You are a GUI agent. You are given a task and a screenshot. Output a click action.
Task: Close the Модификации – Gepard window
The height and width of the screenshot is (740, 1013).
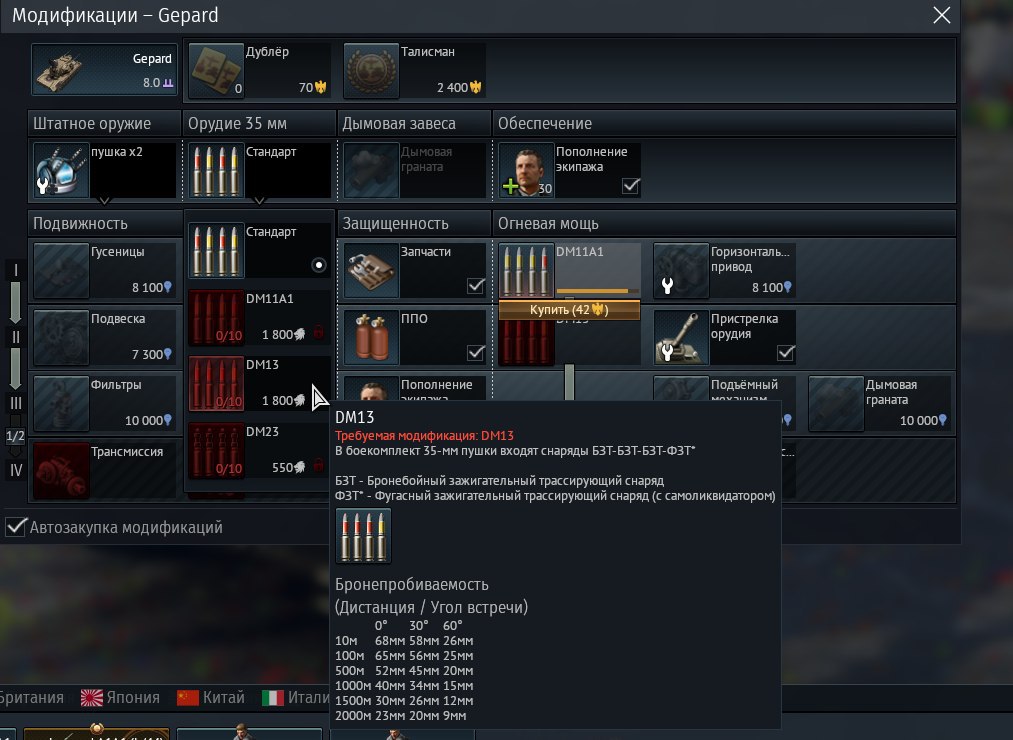941,15
